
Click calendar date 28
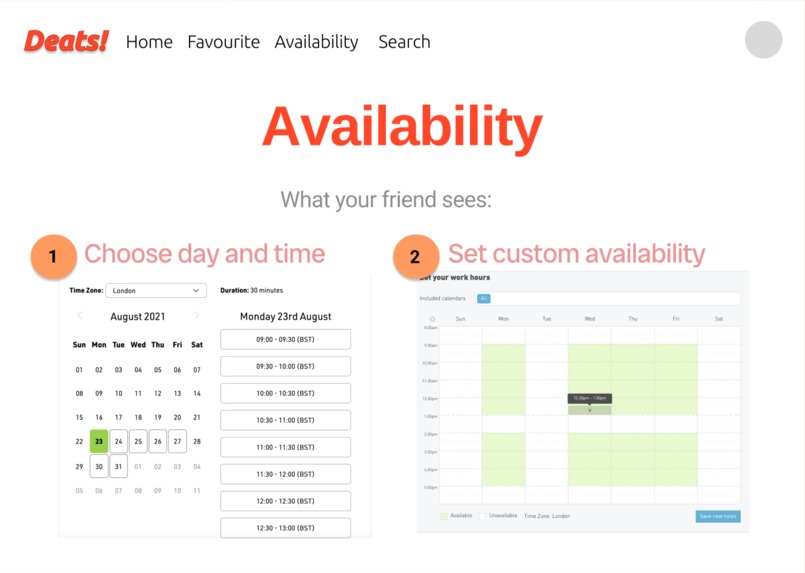point(197,441)
